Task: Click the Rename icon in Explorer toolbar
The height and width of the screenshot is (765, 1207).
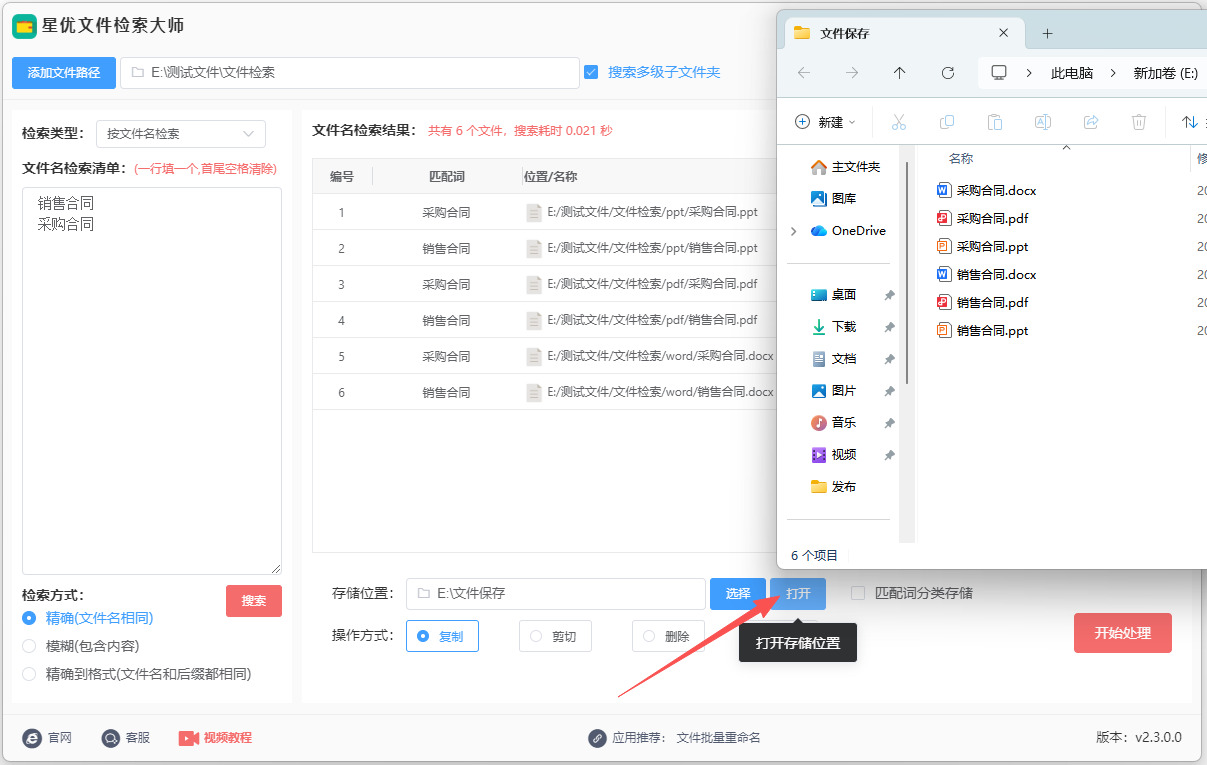Action: [x=1042, y=122]
